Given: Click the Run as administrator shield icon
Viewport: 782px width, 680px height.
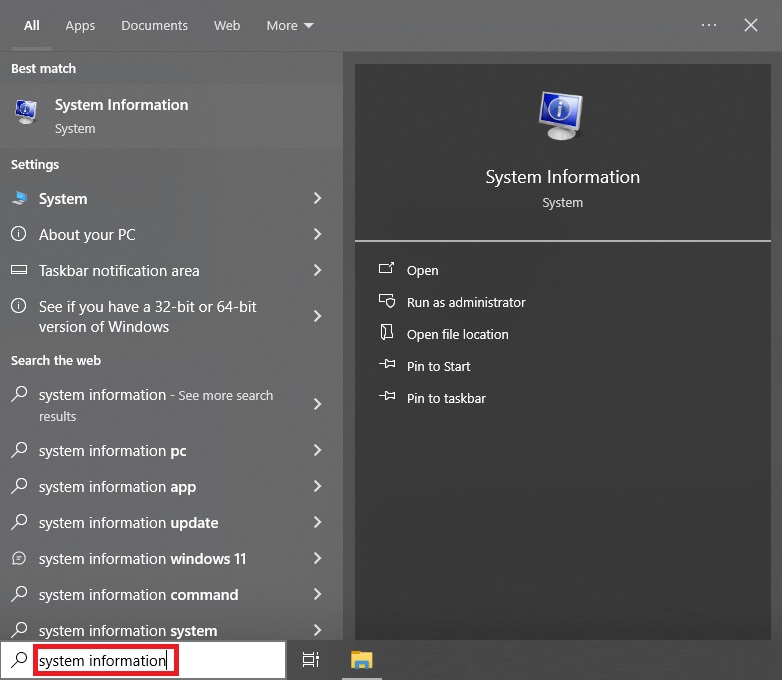Looking at the screenshot, I should (x=387, y=302).
